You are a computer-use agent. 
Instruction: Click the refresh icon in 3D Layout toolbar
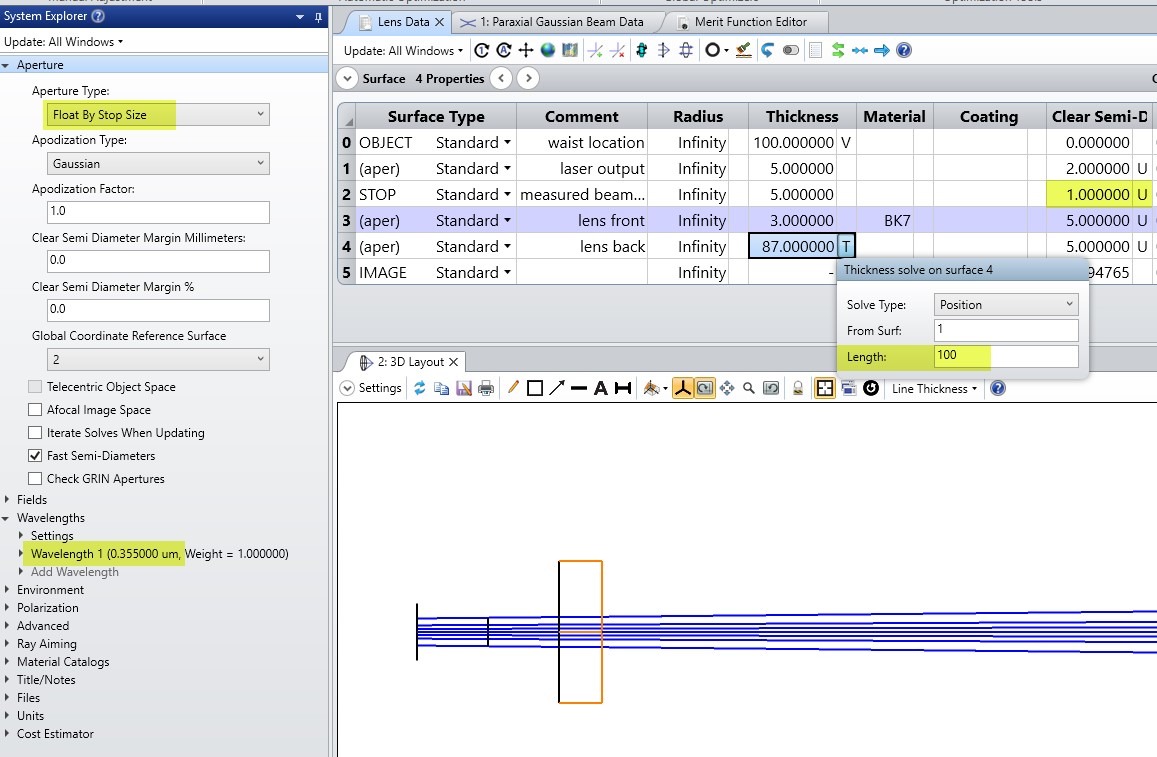(420, 388)
